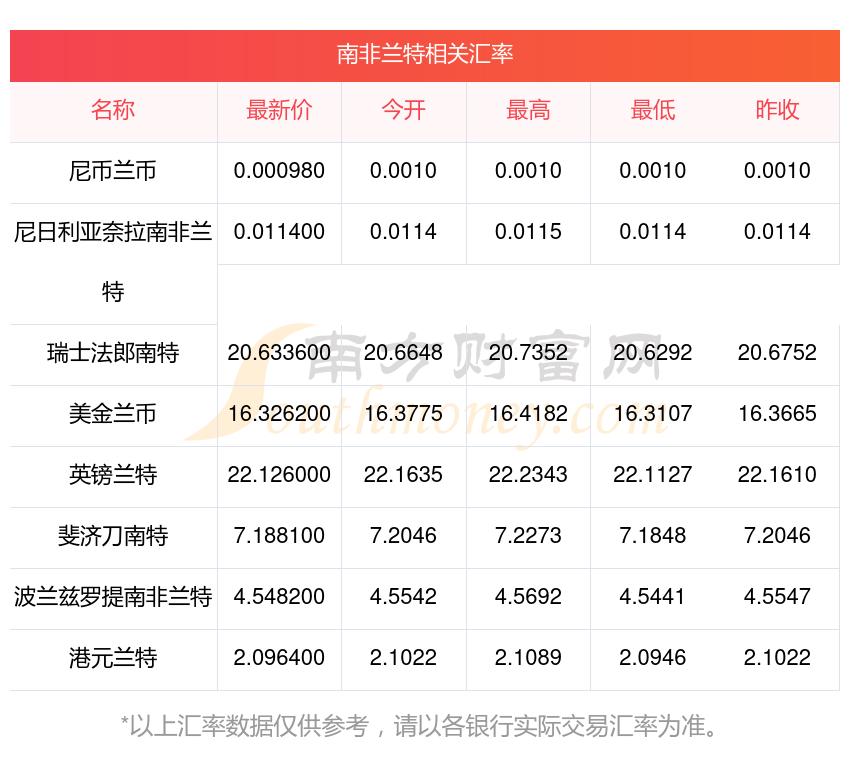Select the 名称 column header
Screen dimensions: 850x757
coord(114,111)
